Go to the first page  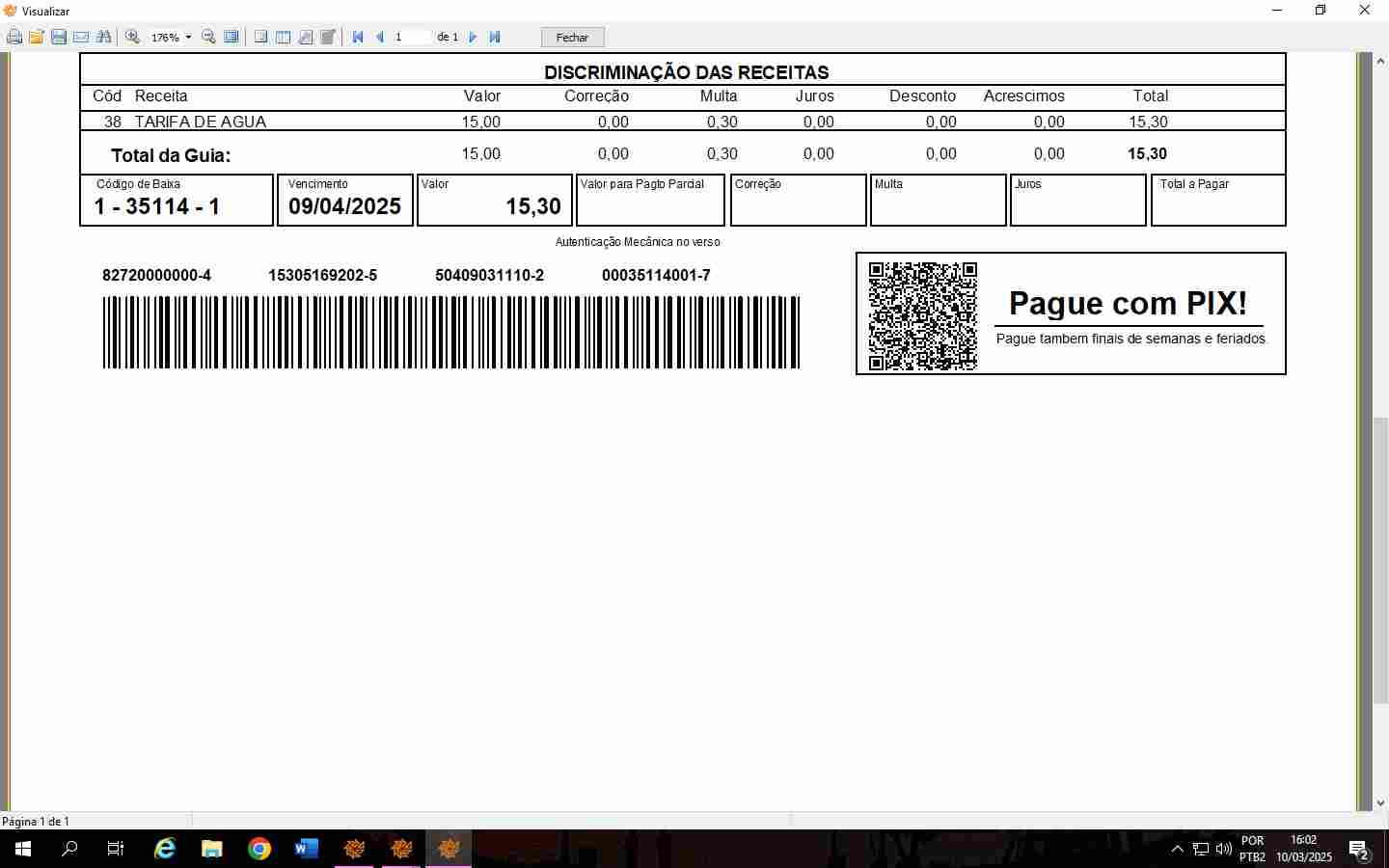click(358, 38)
